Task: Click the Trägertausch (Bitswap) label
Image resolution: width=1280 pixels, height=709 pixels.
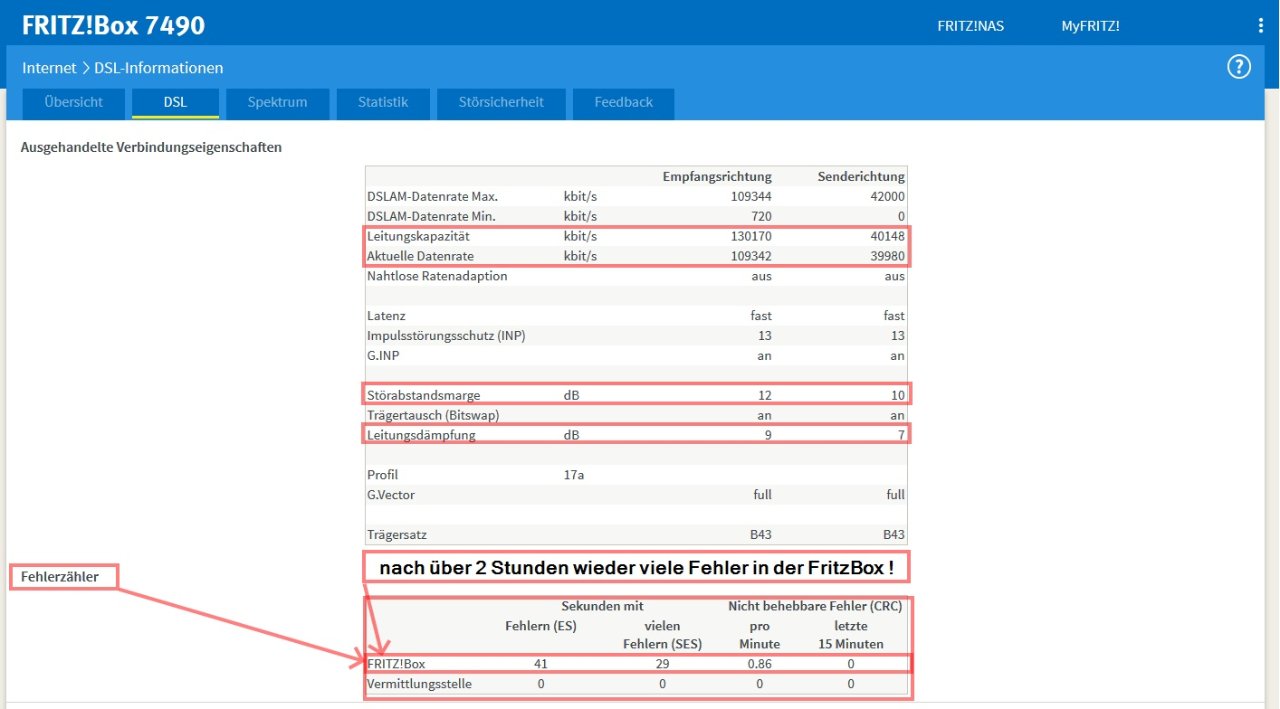Action: coord(433,415)
